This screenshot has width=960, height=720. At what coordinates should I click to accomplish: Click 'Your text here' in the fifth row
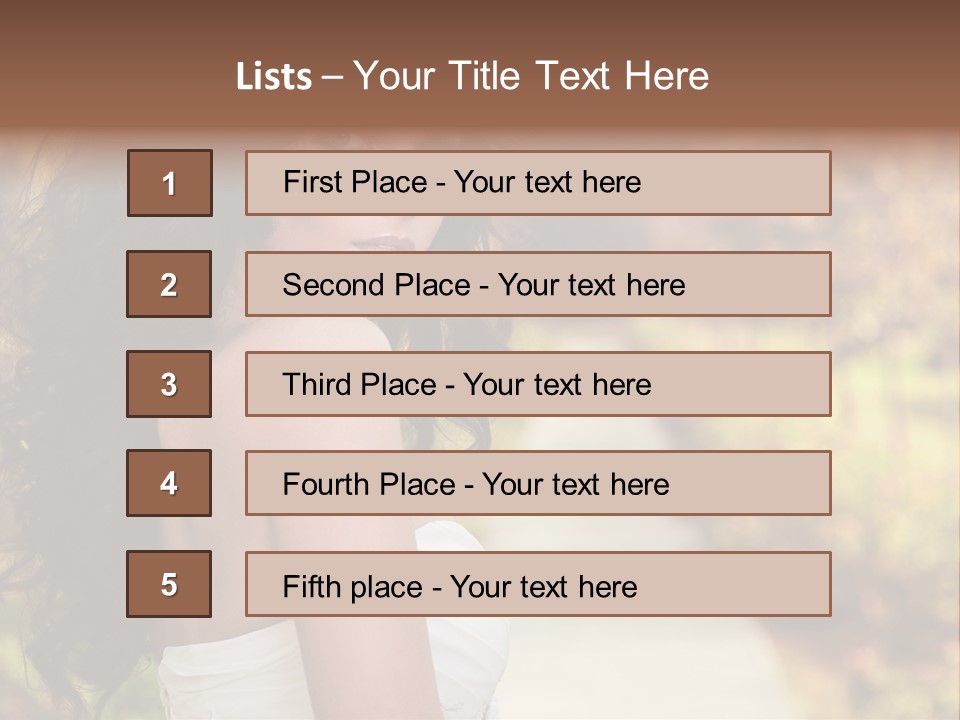[x=543, y=586]
